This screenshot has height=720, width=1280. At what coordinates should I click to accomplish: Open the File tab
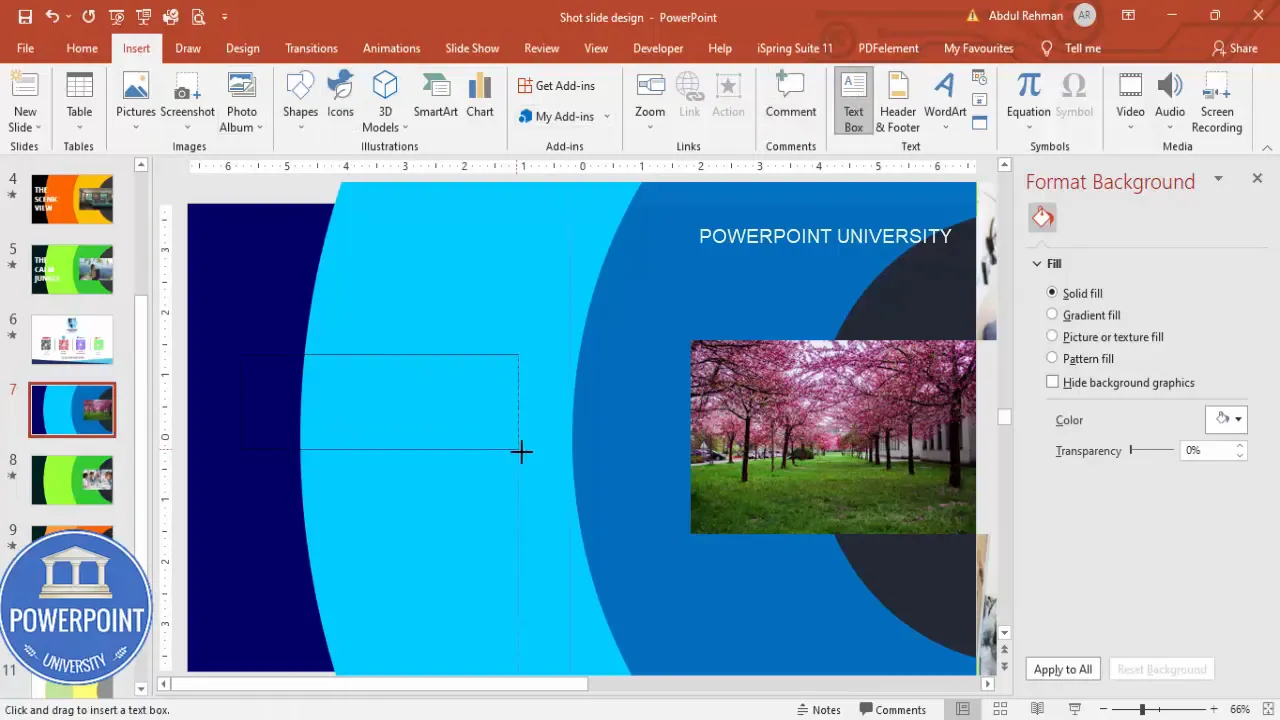tap(25, 48)
